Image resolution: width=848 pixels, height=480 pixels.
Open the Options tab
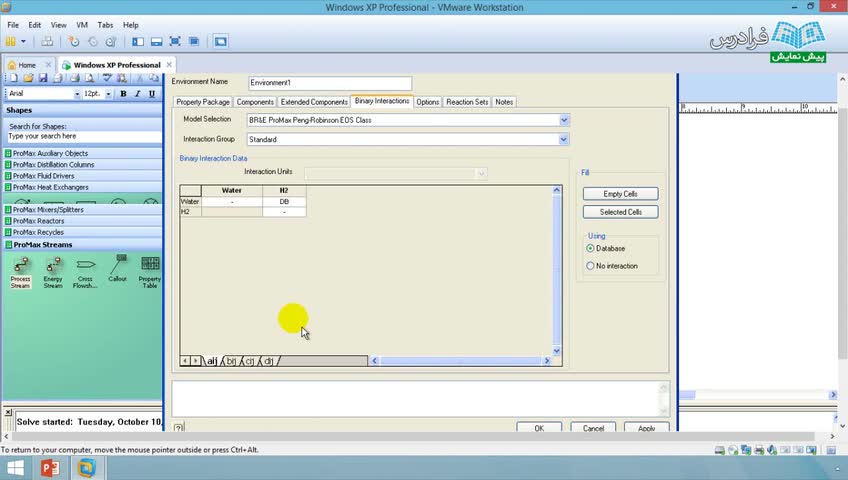click(x=427, y=102)
